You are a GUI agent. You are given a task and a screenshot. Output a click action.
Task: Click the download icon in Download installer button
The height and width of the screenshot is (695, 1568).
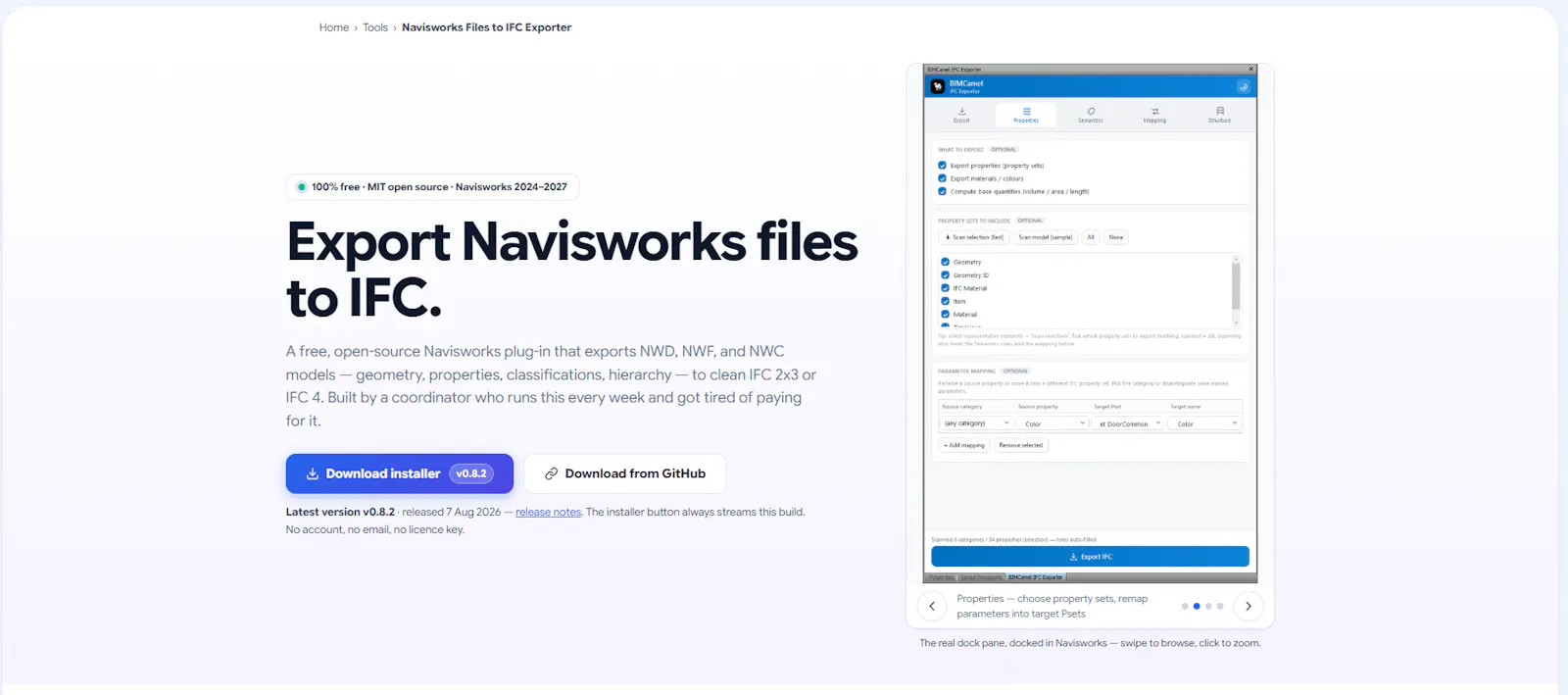pyautogui.click(x=312, y=473)
